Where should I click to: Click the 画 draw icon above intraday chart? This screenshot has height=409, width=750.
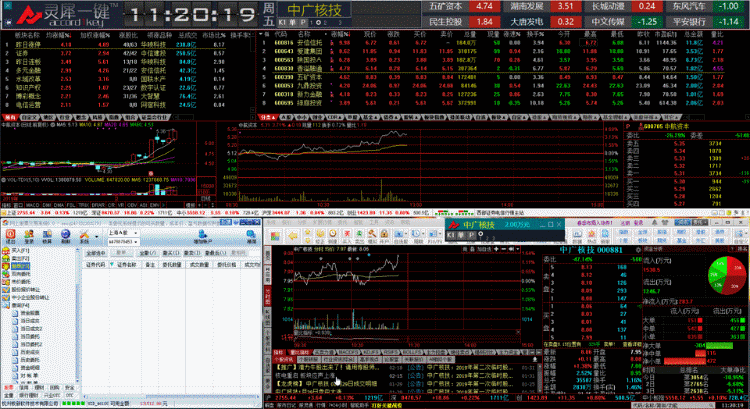464,249
